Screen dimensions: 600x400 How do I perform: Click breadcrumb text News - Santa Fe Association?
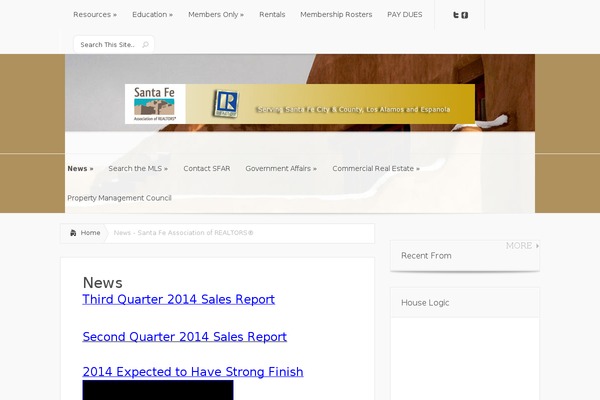click(183, 233)
